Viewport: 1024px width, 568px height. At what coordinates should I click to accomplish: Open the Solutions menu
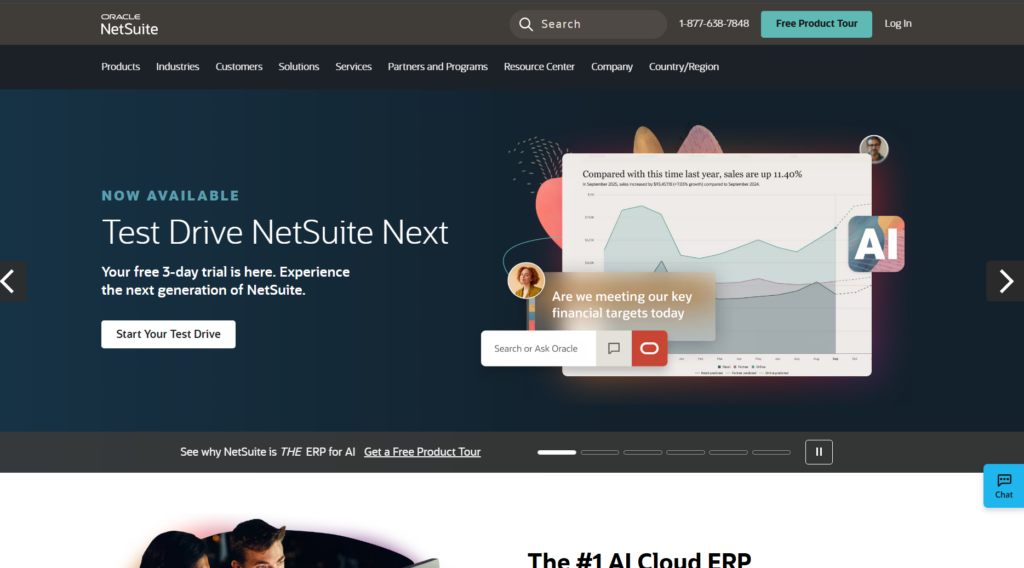click(x=298, y=67)
